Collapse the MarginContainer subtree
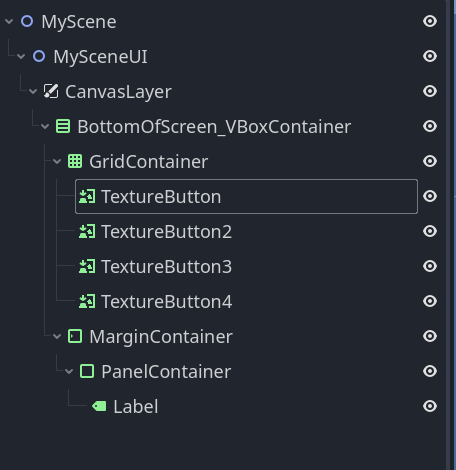Screen dimensions: 456x470 (57, 336)
